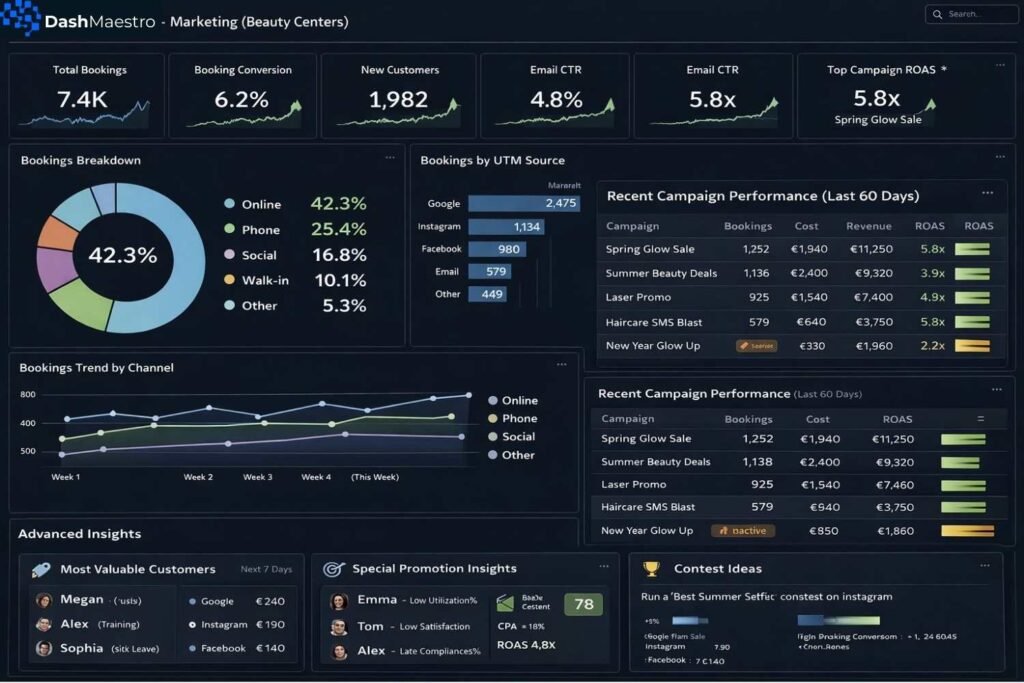Click the Walk-in yellow legend color dot
Screen dimensions: 1024x683
click(229, 280)
